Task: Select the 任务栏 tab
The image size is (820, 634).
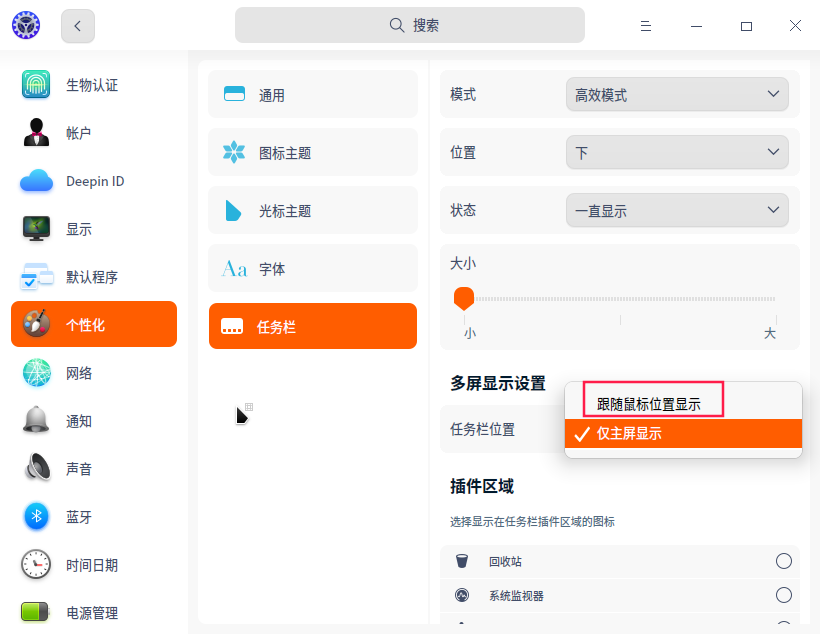Action: (x=313, y=326)
